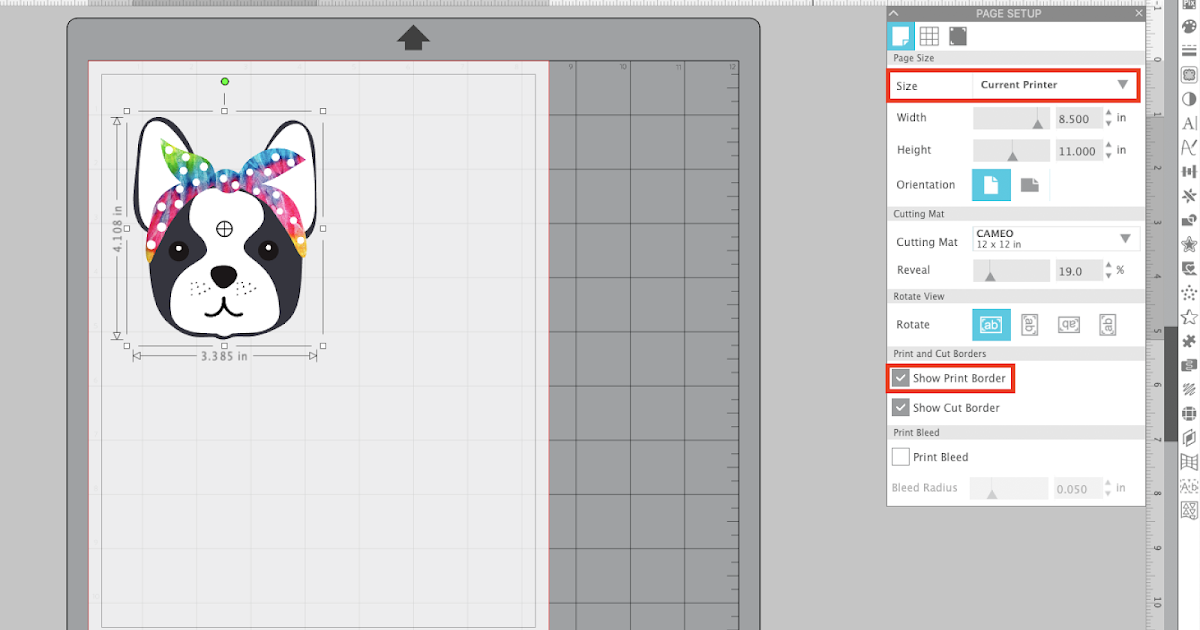Image resolution: width=1200 pixels, height=630 pixels.
Task: Open the outlined star panel icon
Action: pos(1189,317)
